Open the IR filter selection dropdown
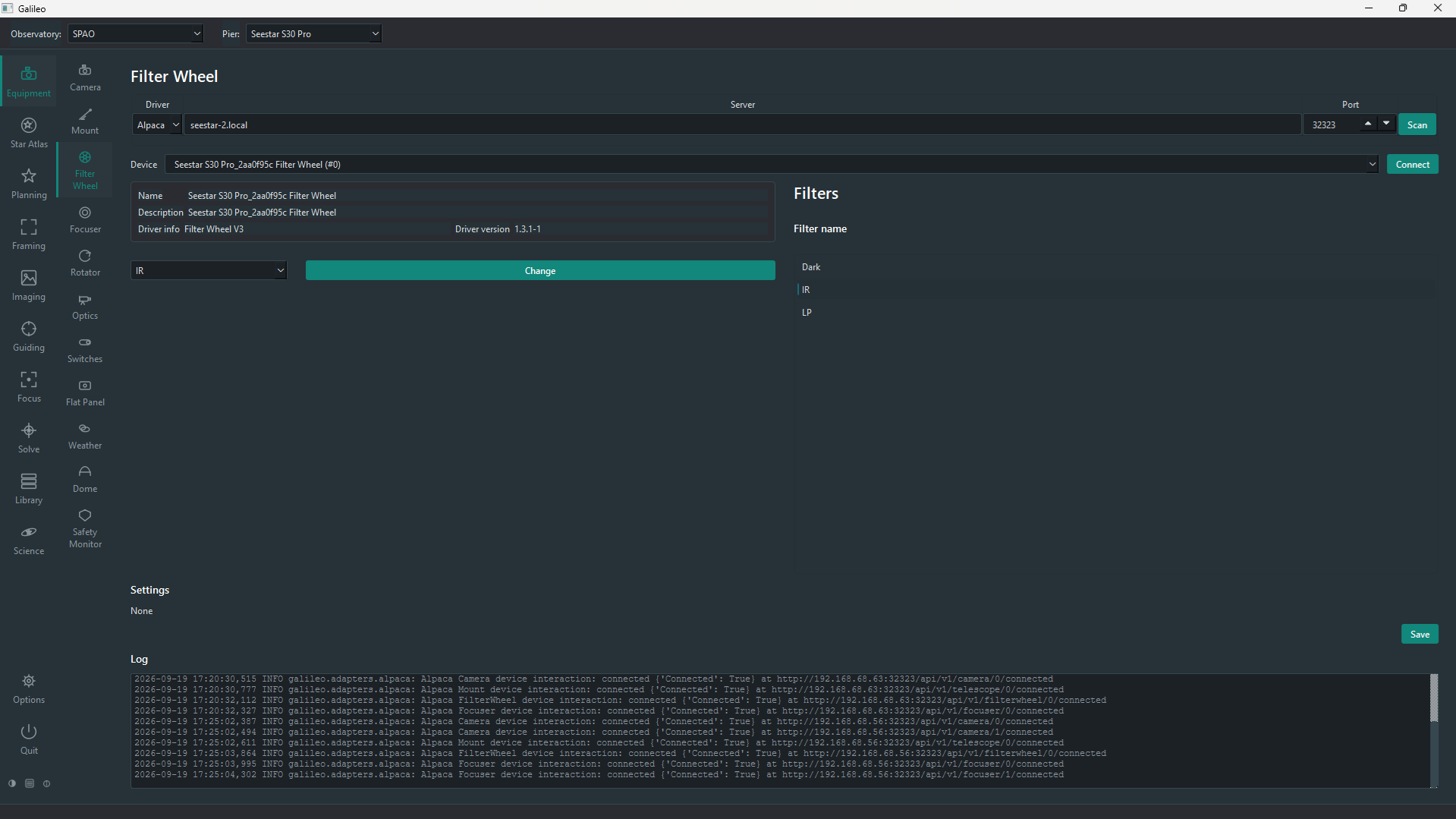The height and width of the screenshot is (819, 1456). [209, 270]
